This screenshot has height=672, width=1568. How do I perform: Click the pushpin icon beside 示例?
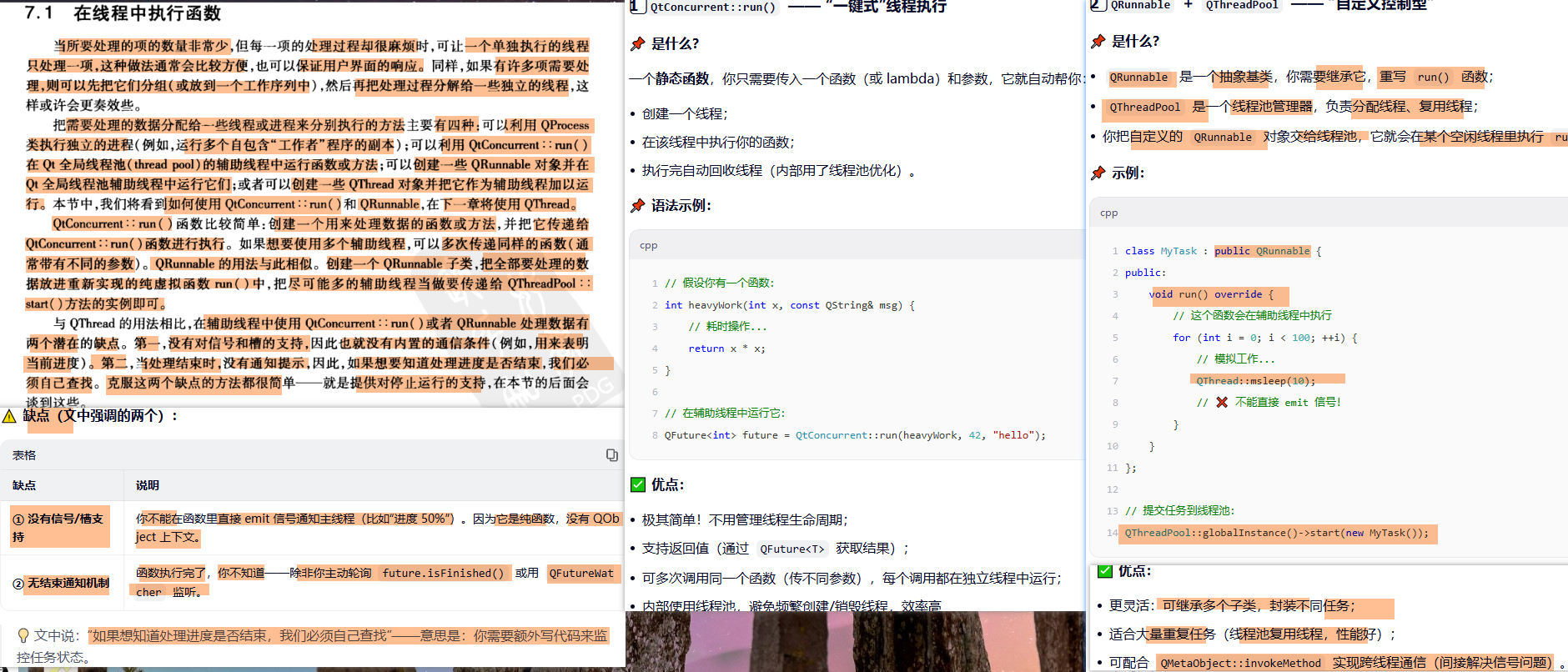coord(1098,173)
